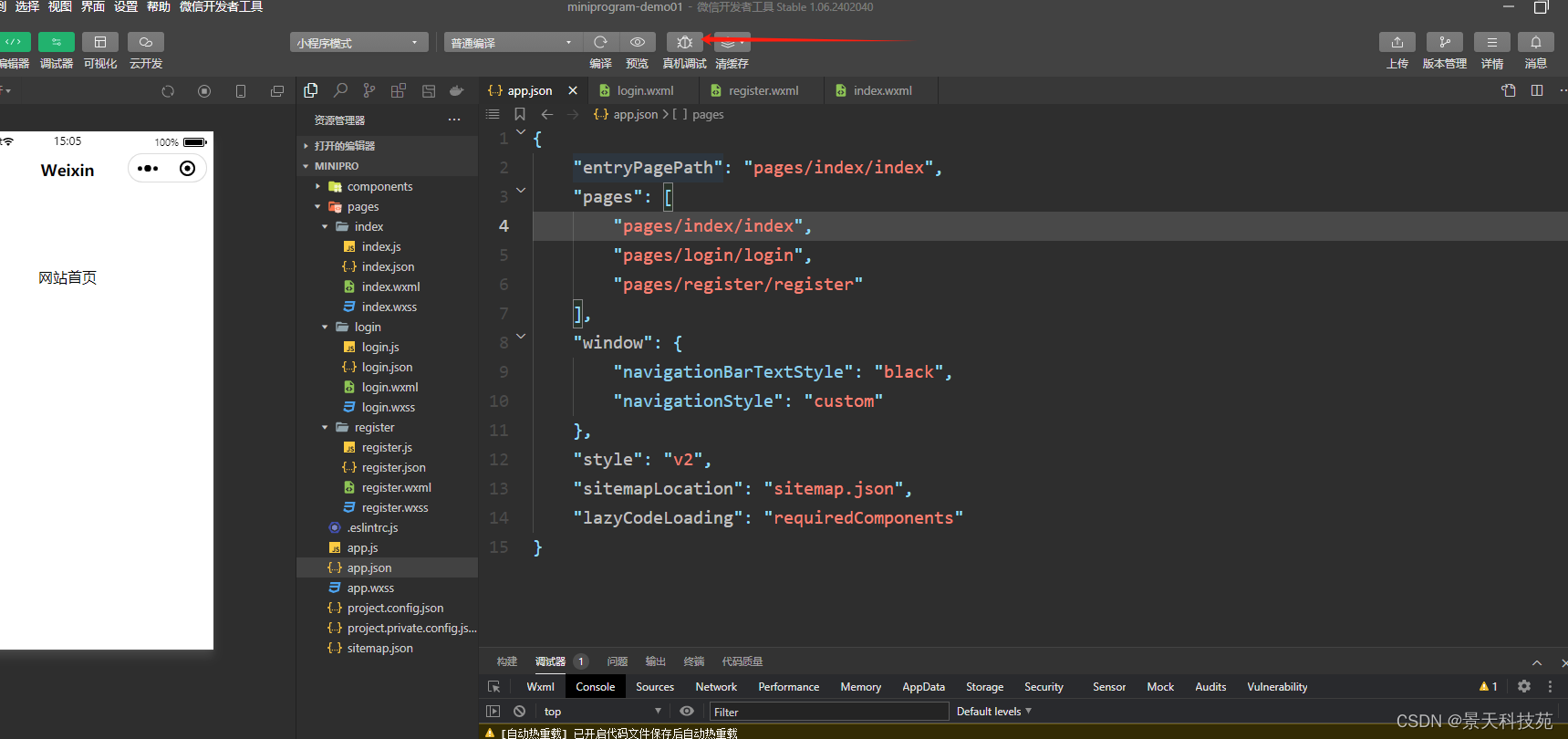The width and height of the screenshot is (1568, 739).
Task: Click the editor bookmark icon
Action: pyautogui.click(x=520, y=114)
